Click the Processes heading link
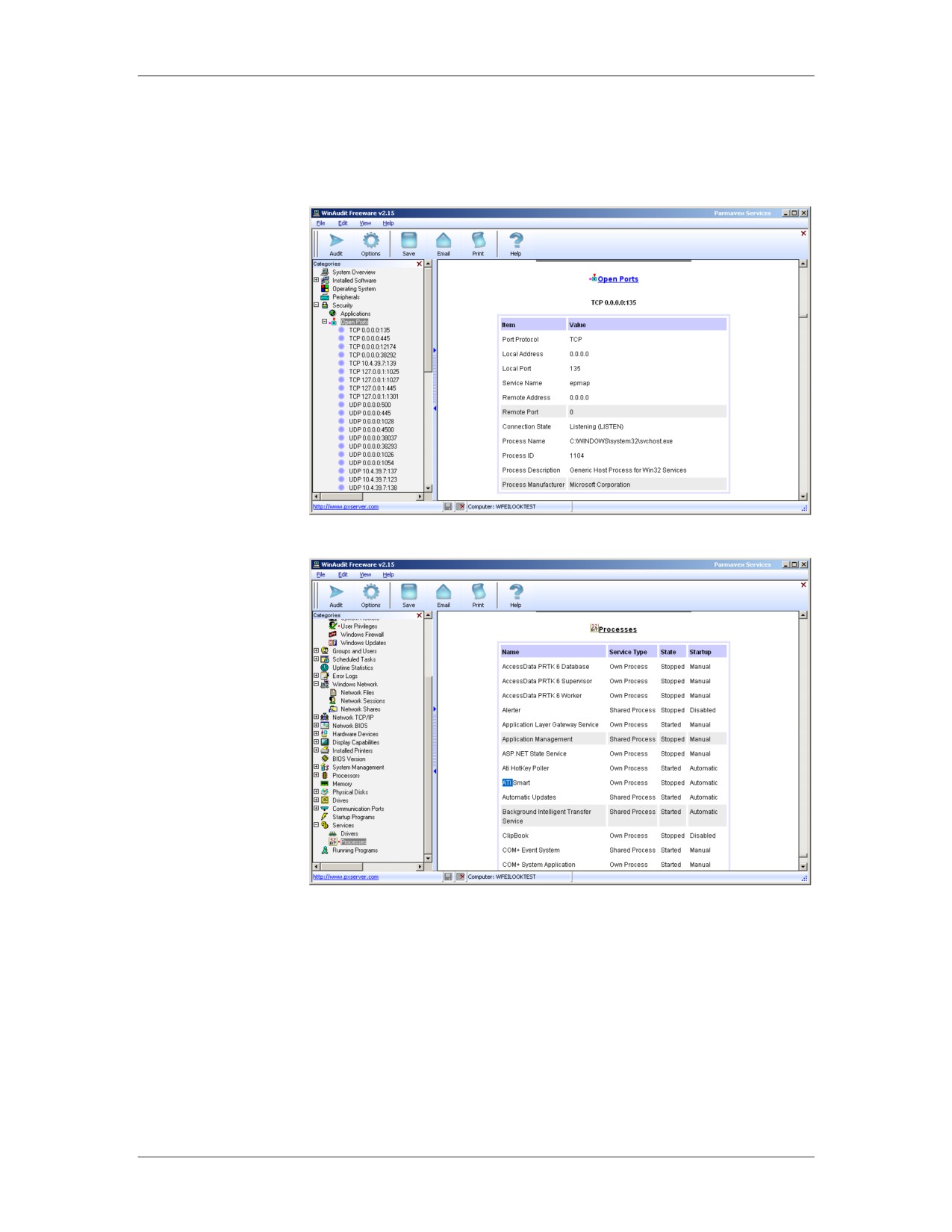Screen dimensions: 952x1232 617,629
